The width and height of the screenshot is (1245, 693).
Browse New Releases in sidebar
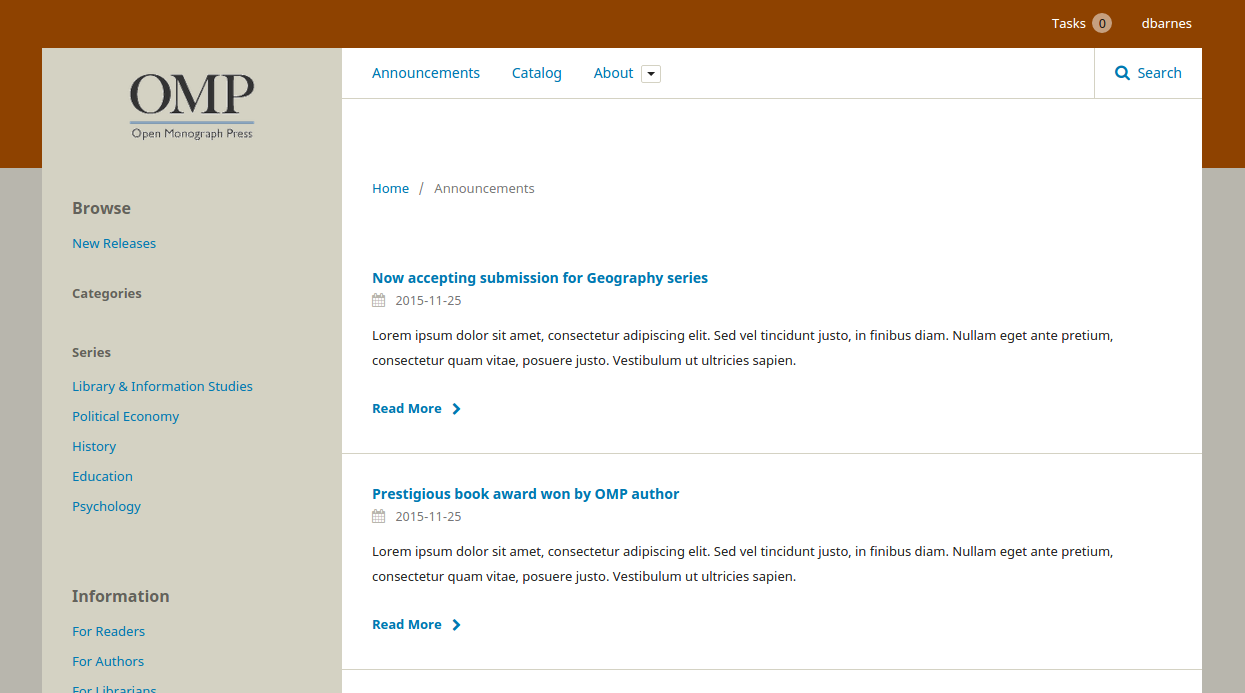pyautogui.click(x=114, y=243)
